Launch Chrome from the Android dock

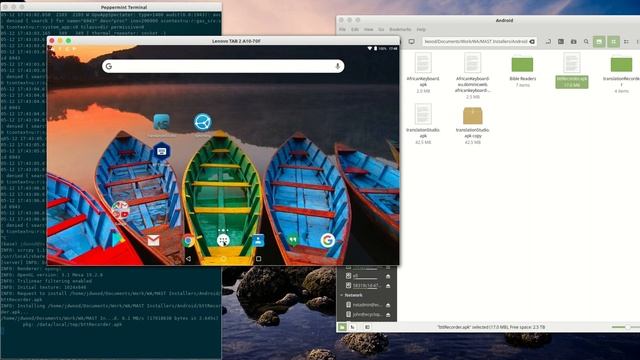click(x=188, y=241)
